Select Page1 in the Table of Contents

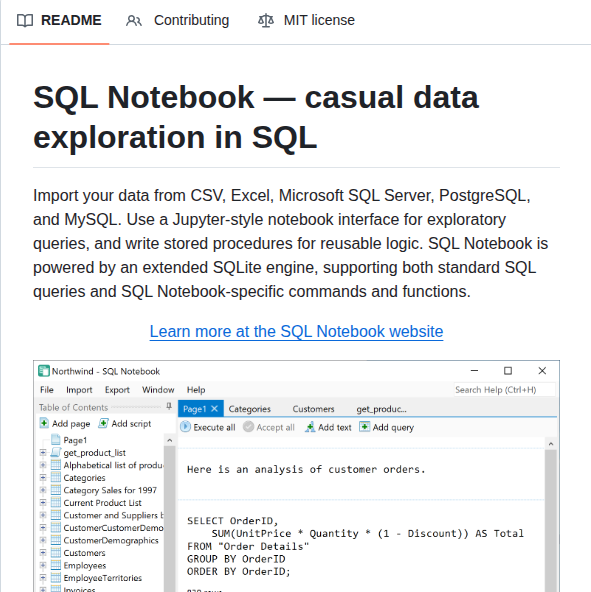(75, 440)
